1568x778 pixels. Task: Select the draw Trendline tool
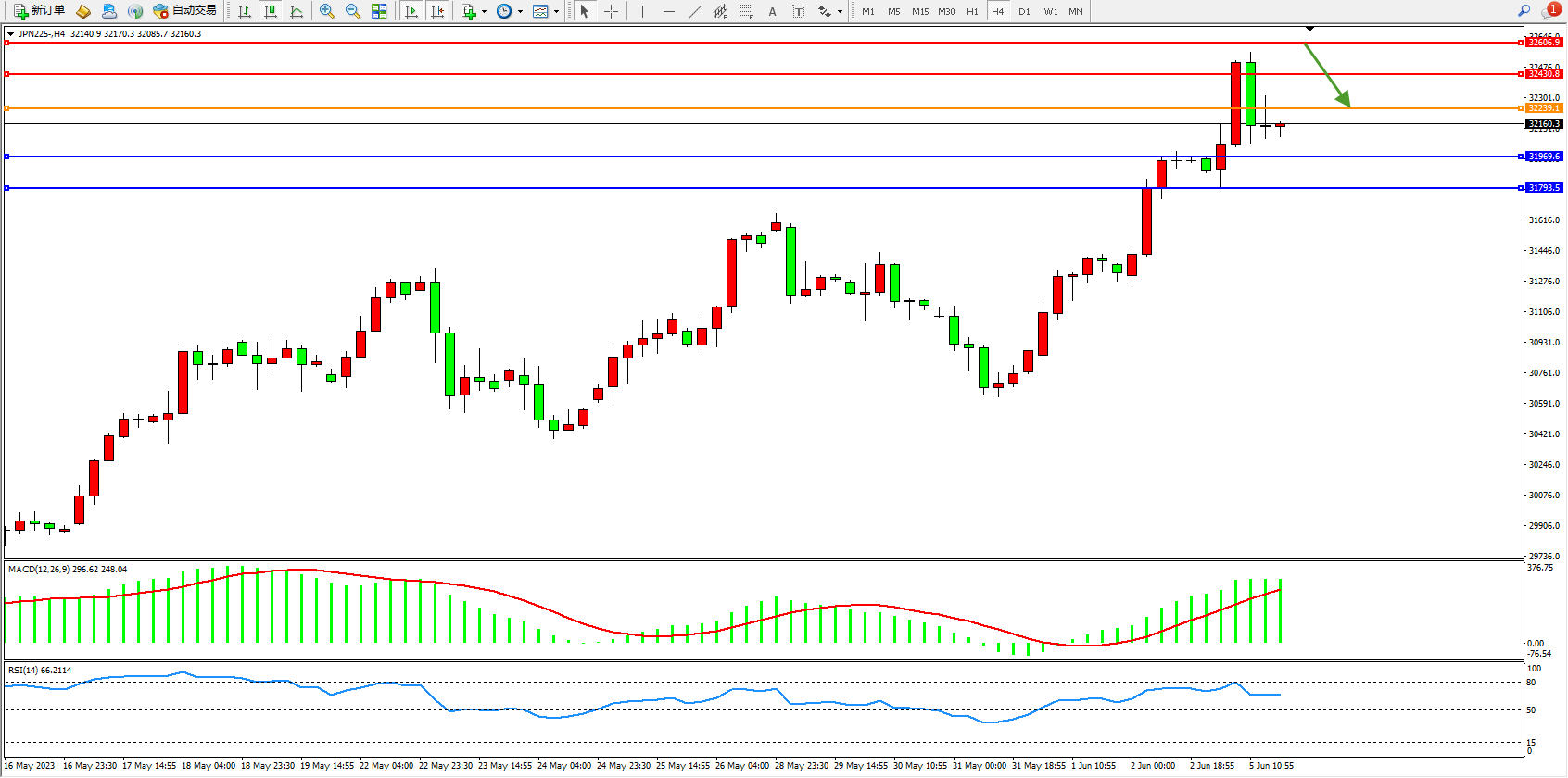click(695, 11)
